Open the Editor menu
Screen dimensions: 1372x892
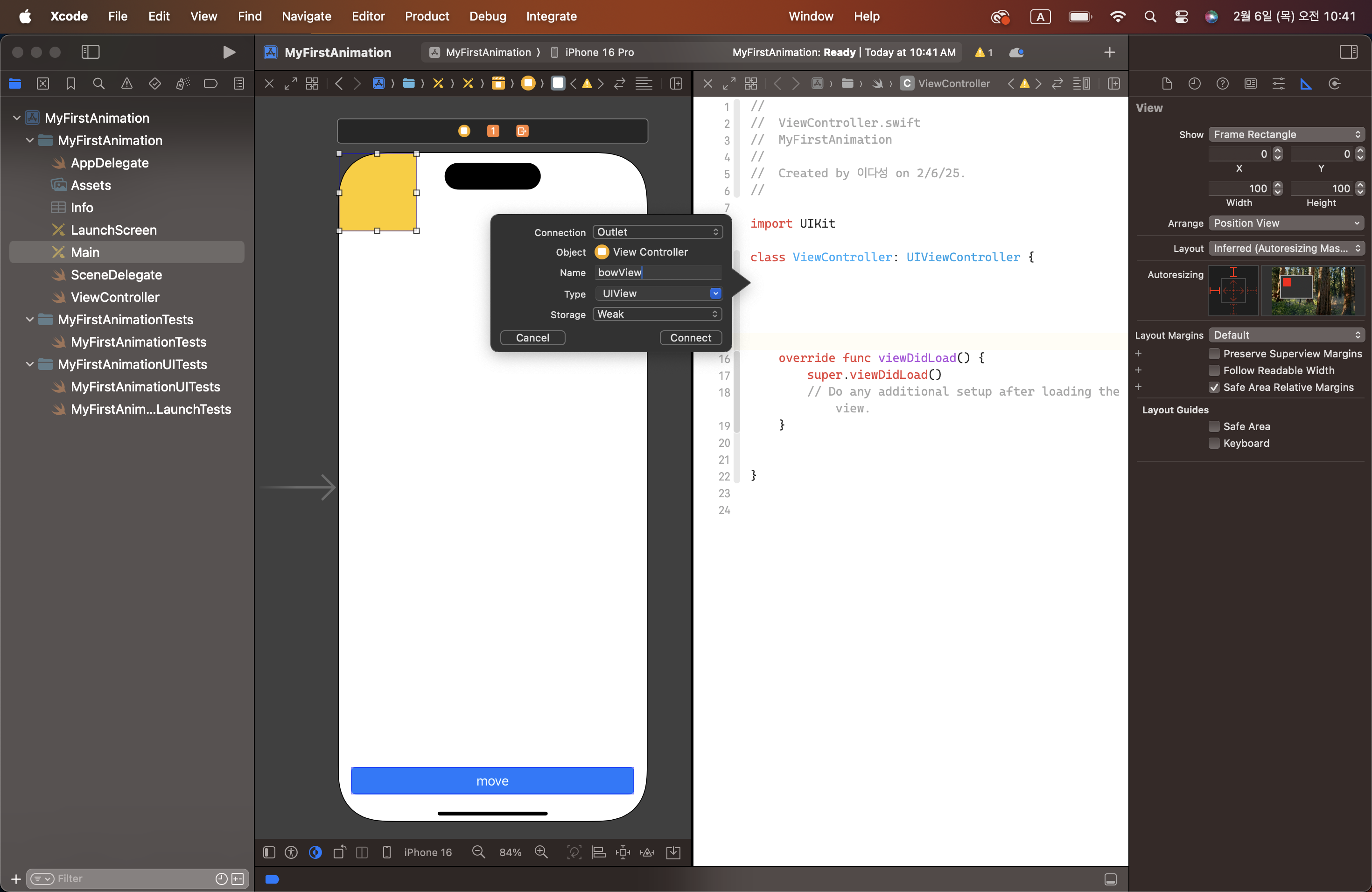tap(368, 16)
